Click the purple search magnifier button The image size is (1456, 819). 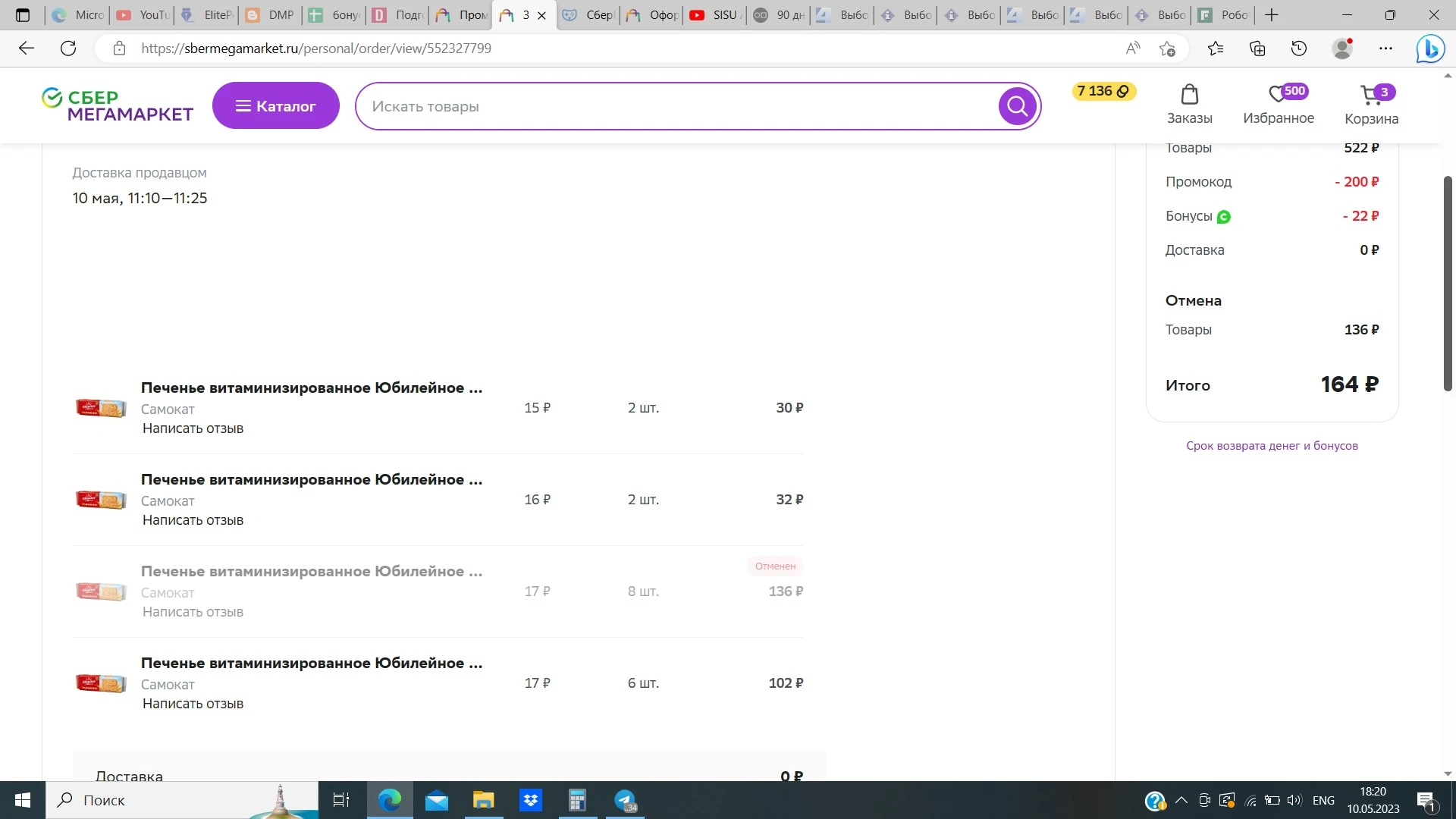(1017, 106)
